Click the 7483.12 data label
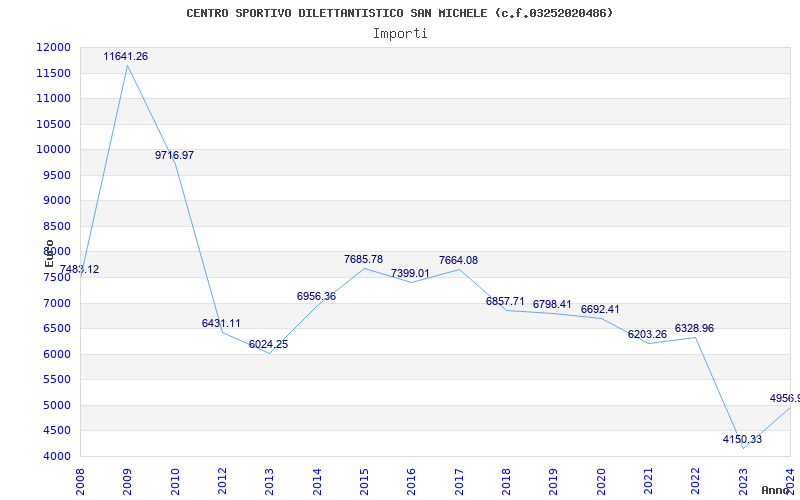 tap(80, 269)
